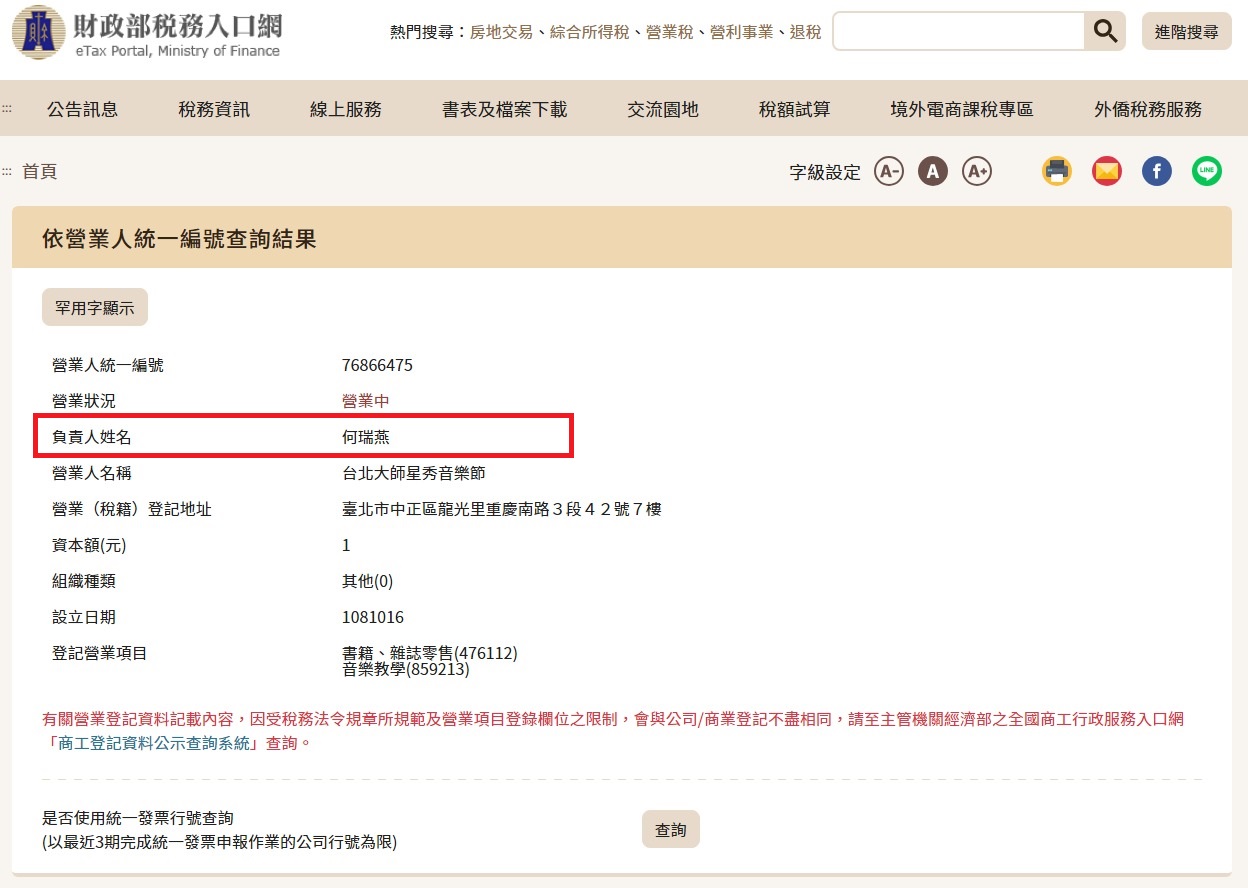Click the printer icon

coord(1057,171)
